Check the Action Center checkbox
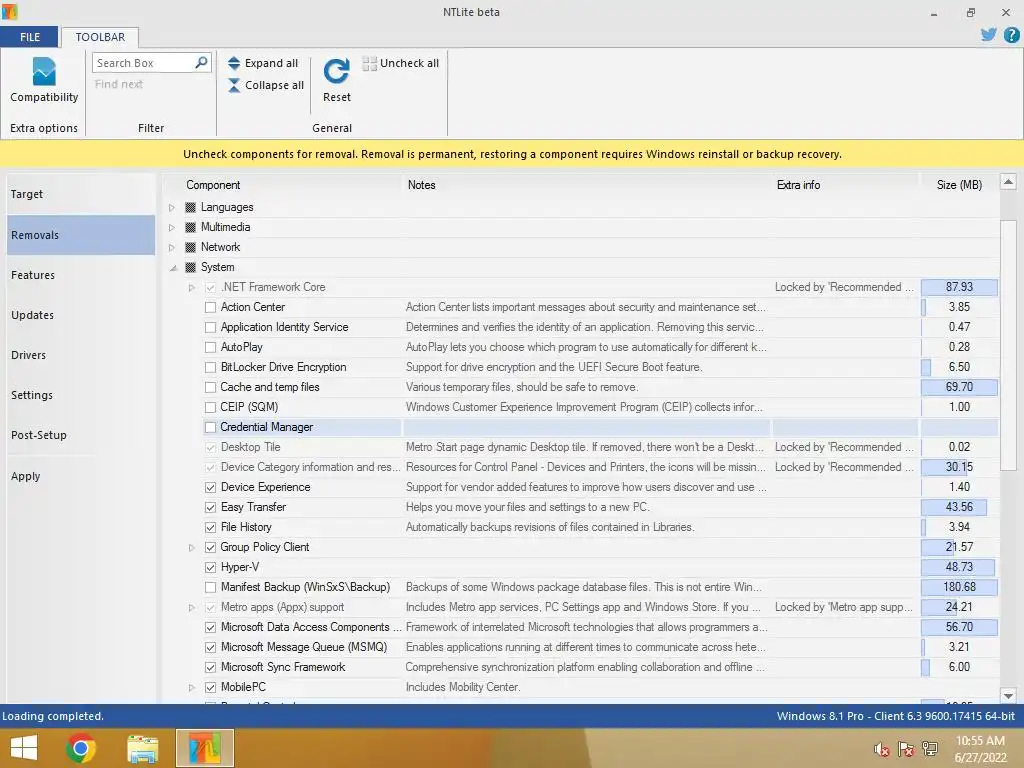The width and height of the screenshot is (1024, 768). [x=210, y=307]
